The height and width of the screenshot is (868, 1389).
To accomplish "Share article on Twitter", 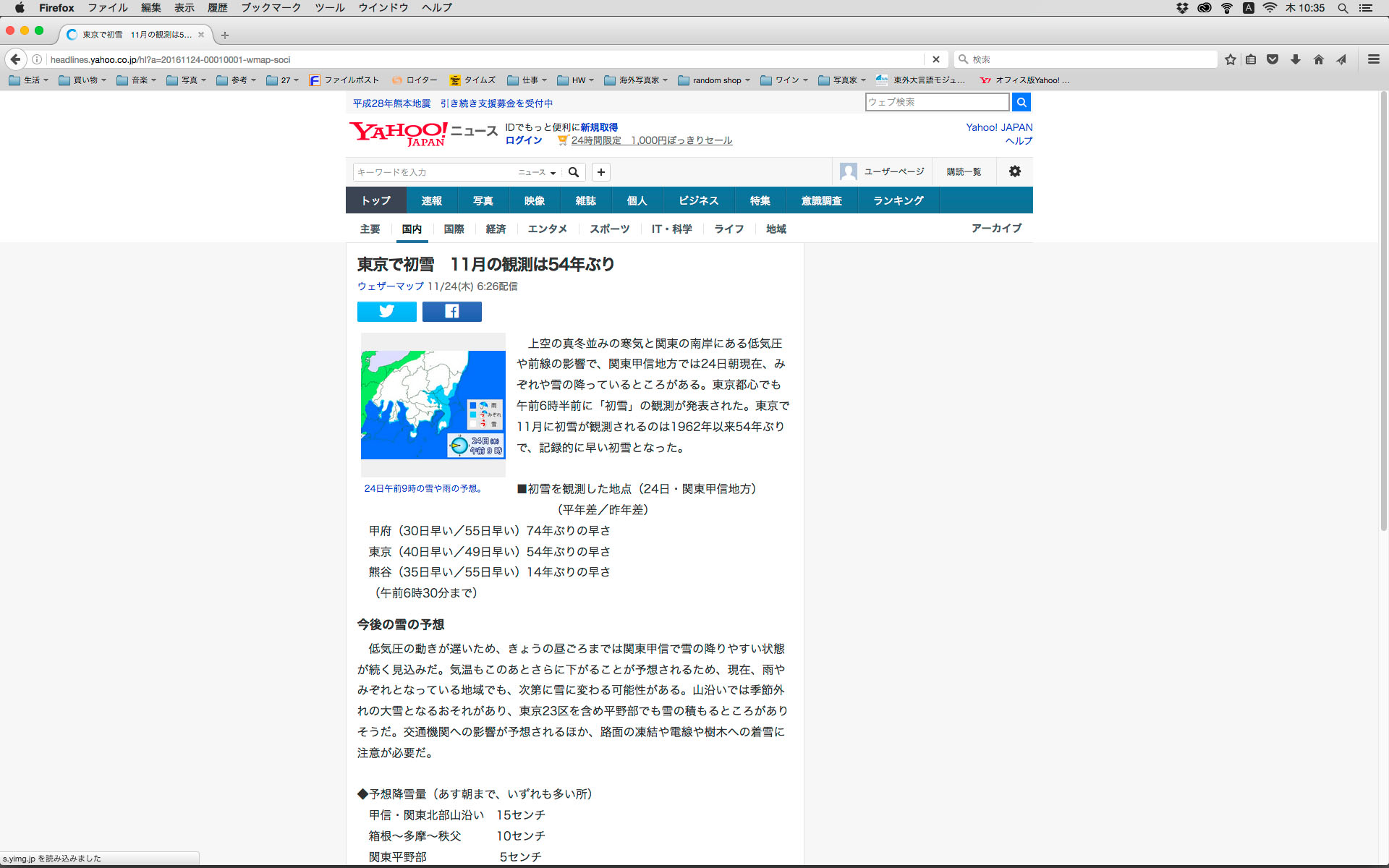I will click(386, 312).
